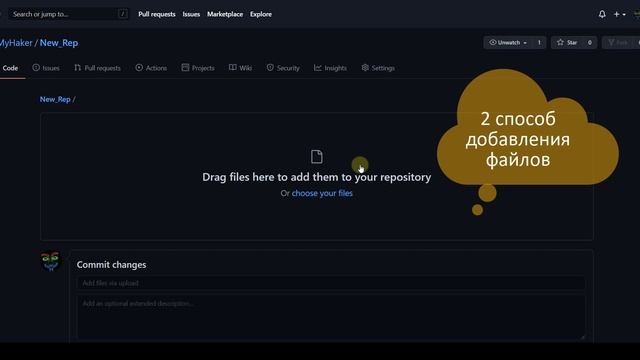This screenshot has height=360, width=640.
Task: Switch to the Actions tab
Action: pyautogui.click(x=151, y=68)
